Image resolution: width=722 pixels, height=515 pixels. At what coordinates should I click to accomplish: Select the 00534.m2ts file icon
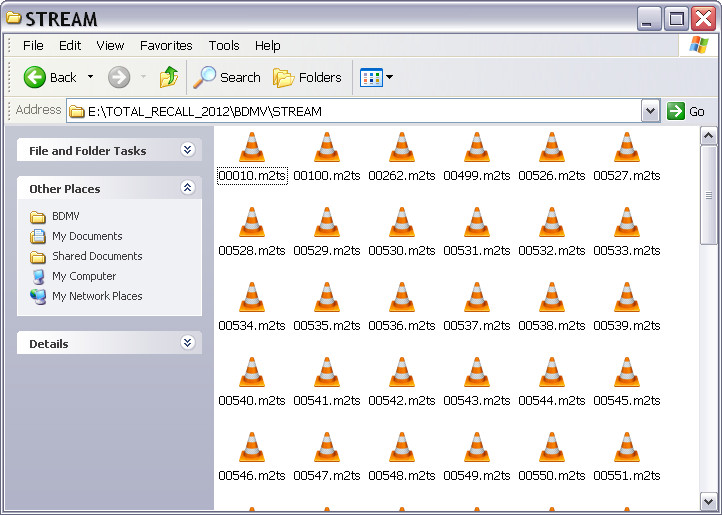pyautogui.click(x=252, y=298)
